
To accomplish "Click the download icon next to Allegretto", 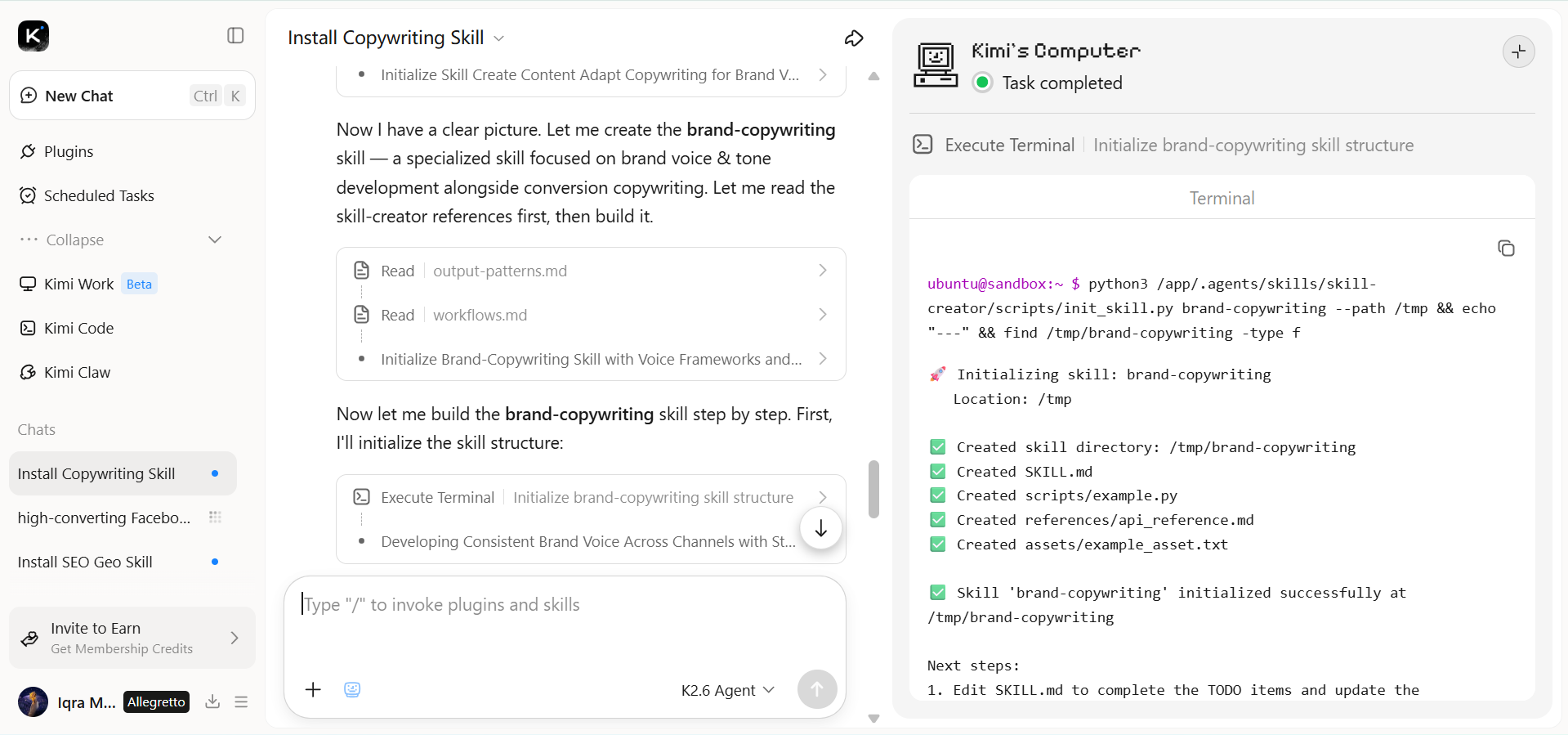I will (x=212, y=701).
